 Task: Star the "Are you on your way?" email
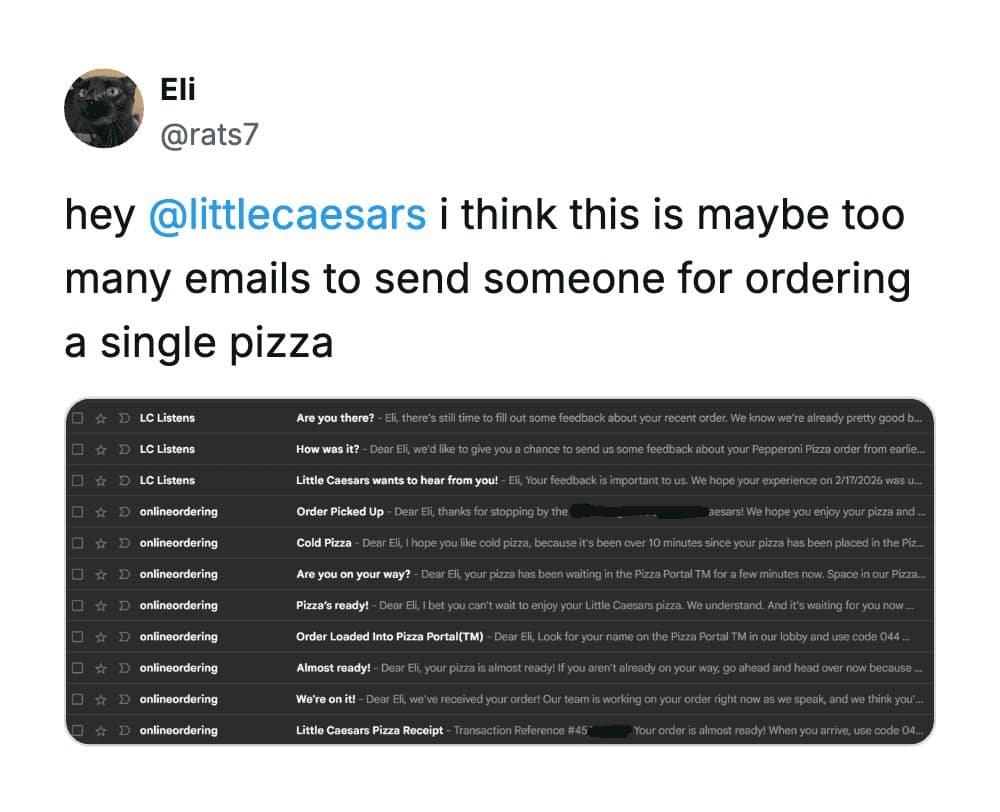click(99, 574)
